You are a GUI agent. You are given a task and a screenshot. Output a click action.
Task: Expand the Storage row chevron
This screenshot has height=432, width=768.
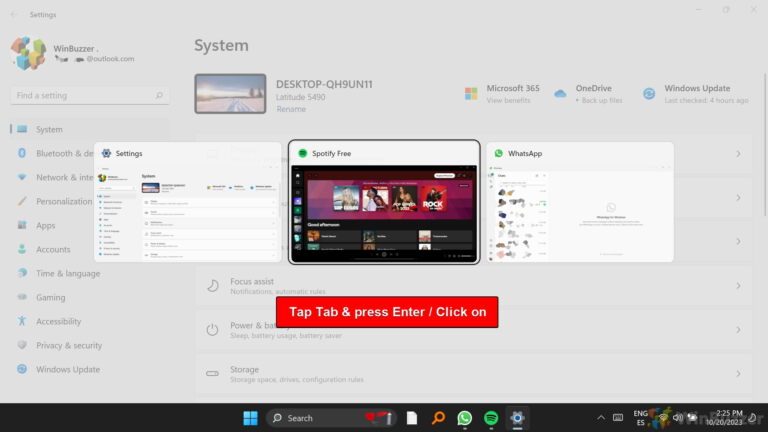pyautogui.click(x=738, y=374)
